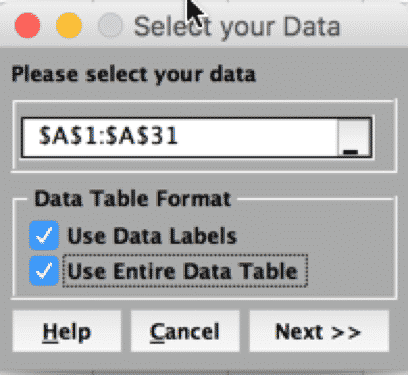Uncheck the Use Data Labels checkbox
Viewport: 408px width, 375px height.
tap(44, 235)
